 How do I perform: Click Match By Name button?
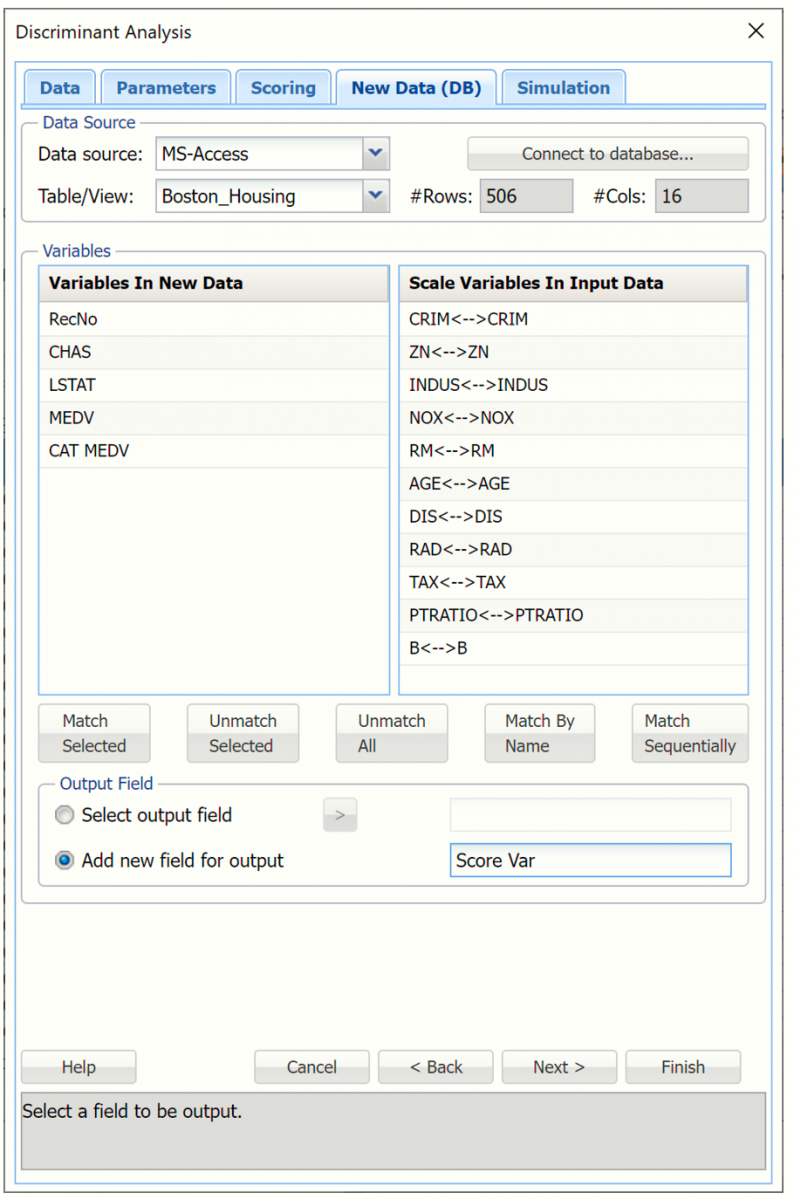pyautogui.click(x=540, y=733)
